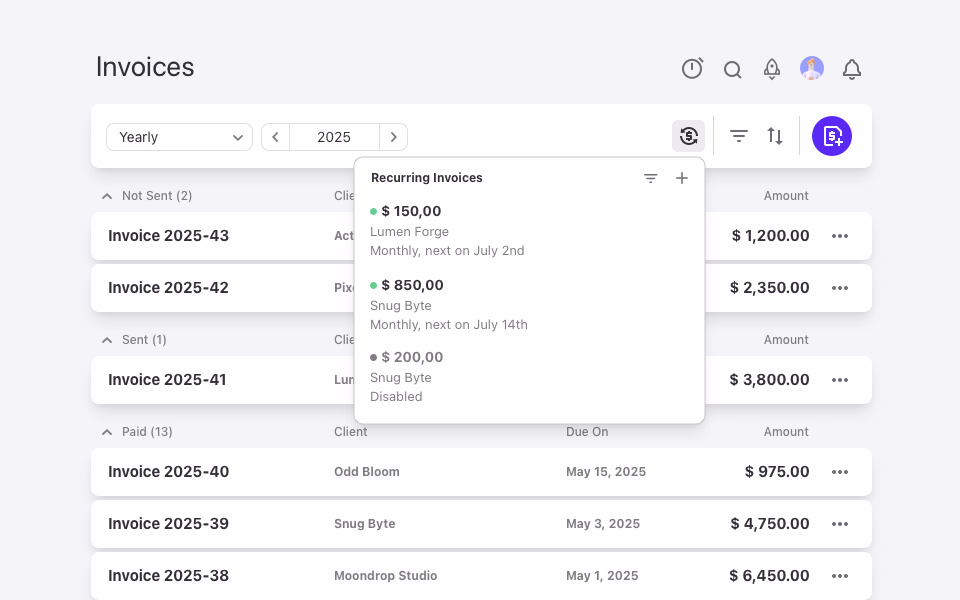Open the invoice list filter icon

click(x=739, y=136)
